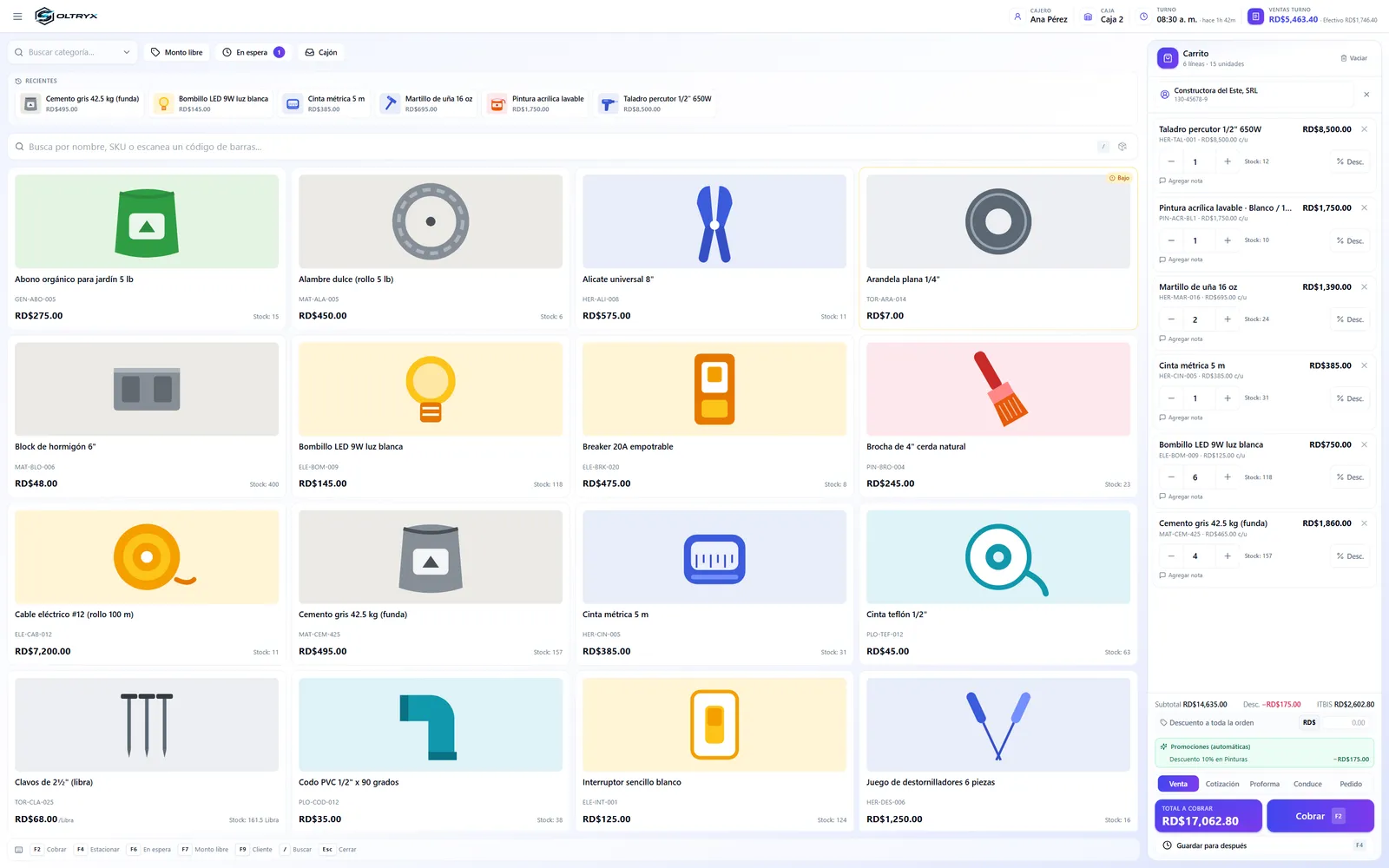
Task: Empty the cart with Vaciar
Action: click(x=1353, y=58)
